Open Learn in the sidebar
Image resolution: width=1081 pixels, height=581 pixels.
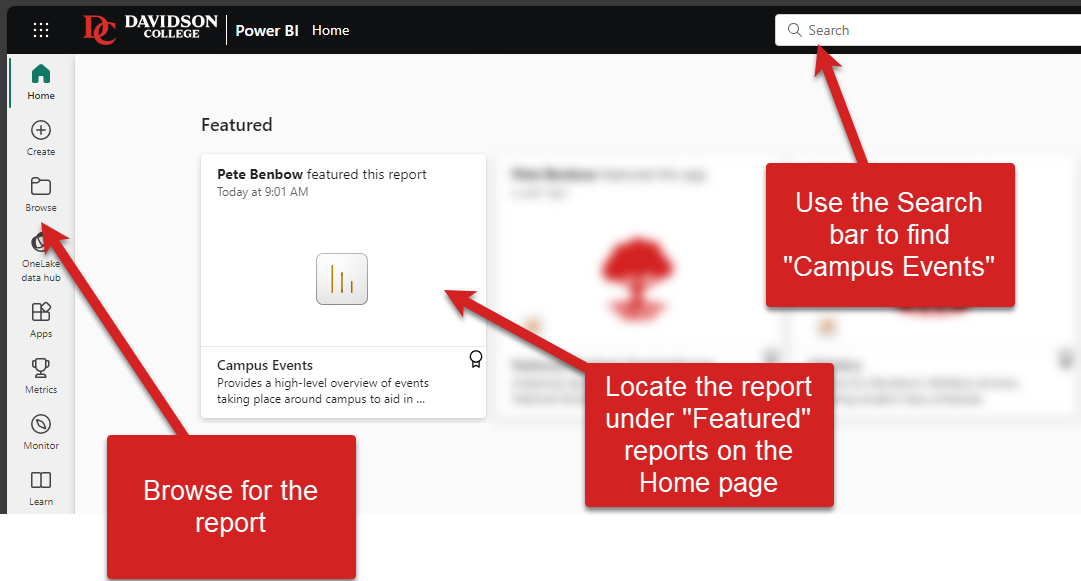click(x=41, y=488)
